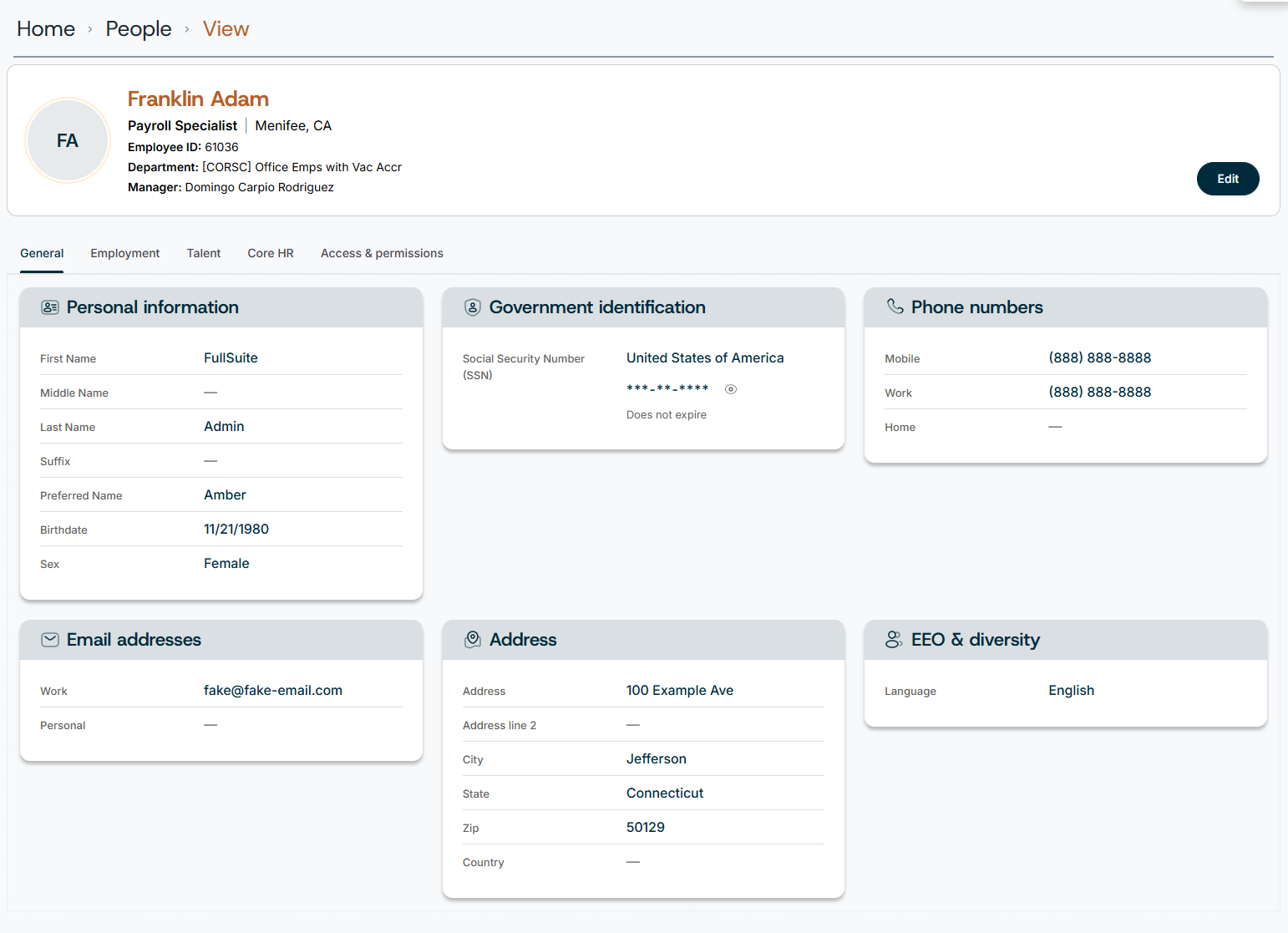Click the location Menifee, CA
Viewport: 1288px width, 933px height.
[x=293, y=126]
